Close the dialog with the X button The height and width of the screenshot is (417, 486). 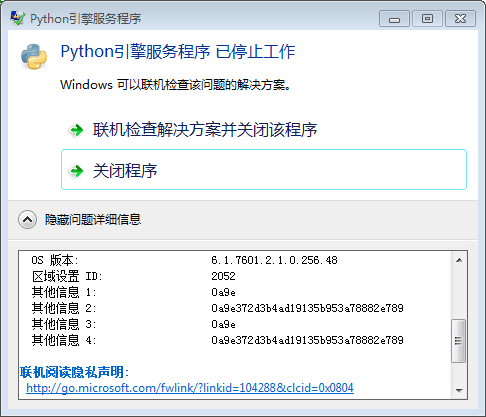click(x=460, y=19)
